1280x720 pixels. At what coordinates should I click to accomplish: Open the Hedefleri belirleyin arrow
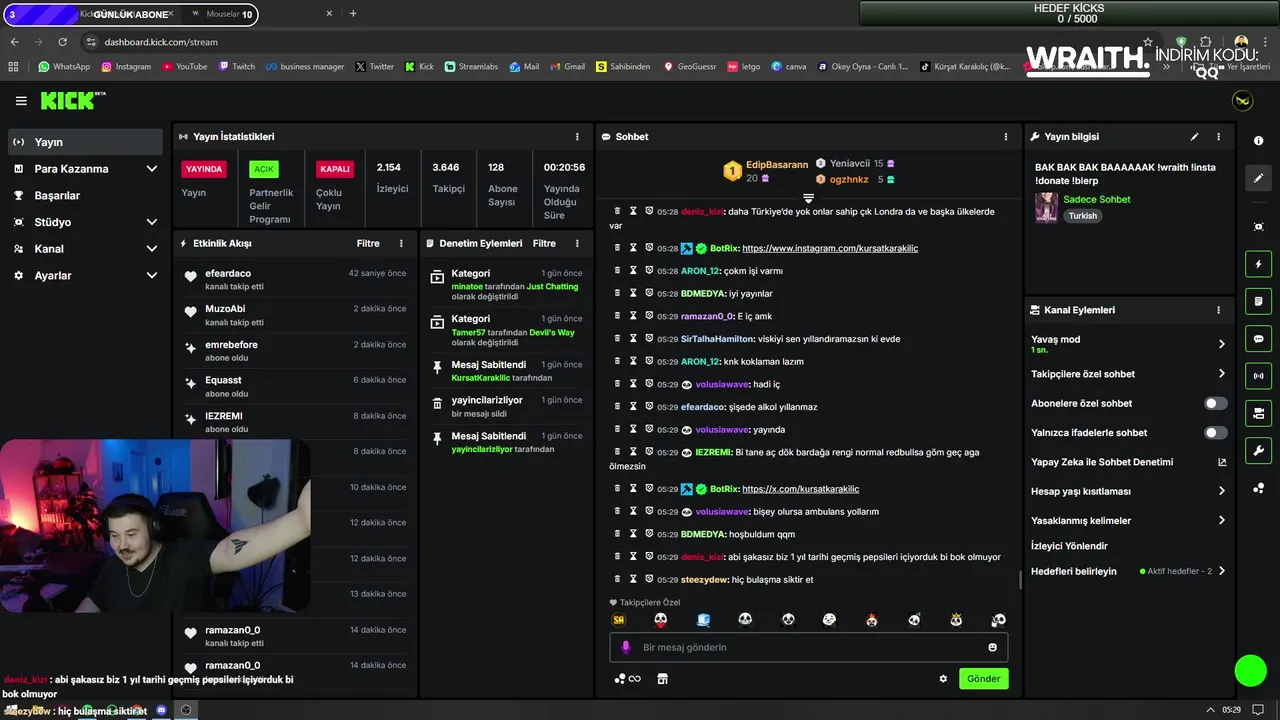1221,571
